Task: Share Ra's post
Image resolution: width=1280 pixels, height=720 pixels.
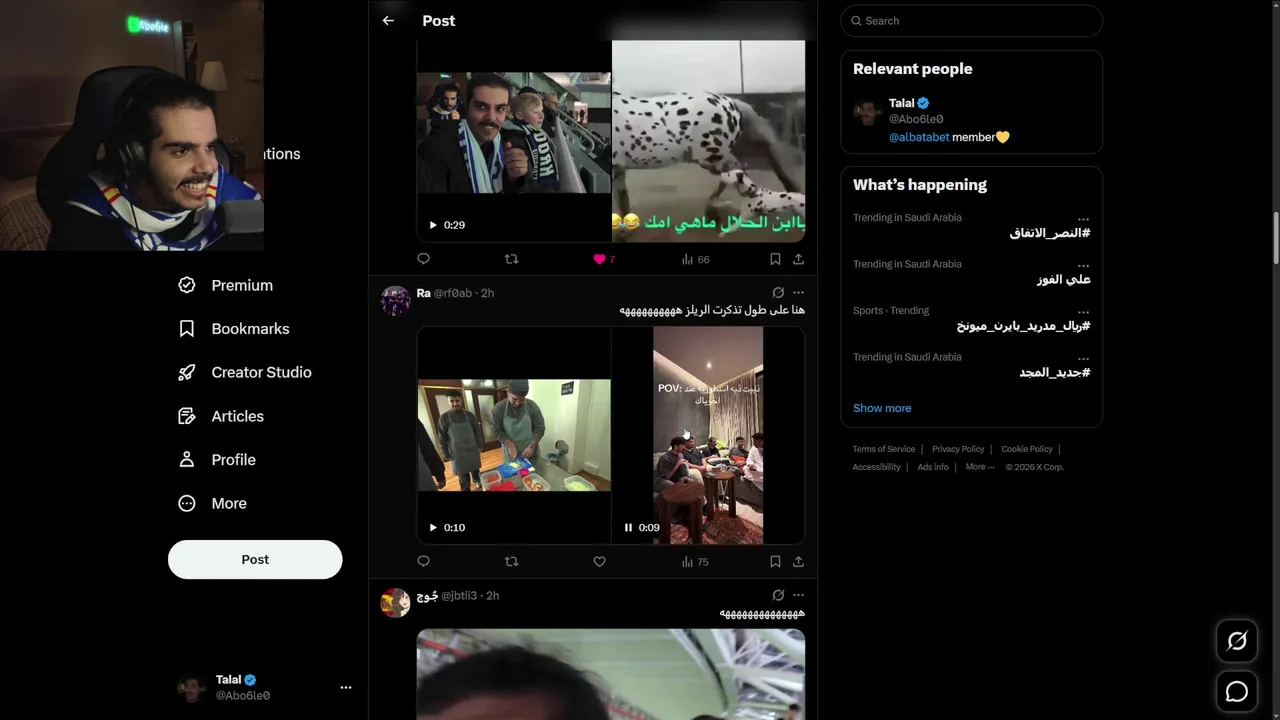Action: click(x=798, y=562)
